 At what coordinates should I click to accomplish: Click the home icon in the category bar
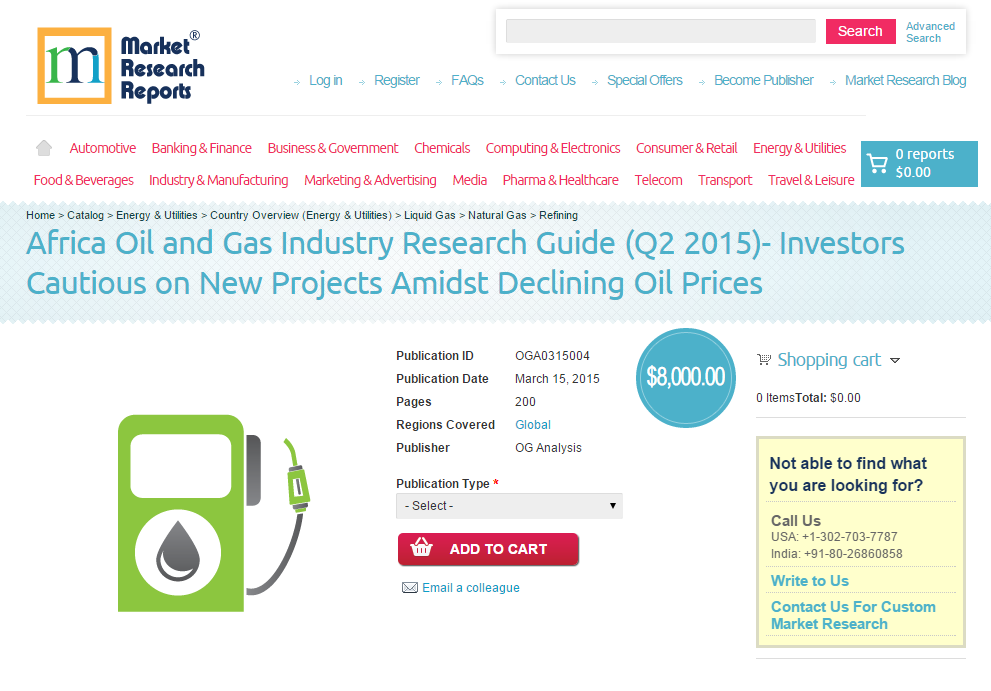click(x=43, y=147)
